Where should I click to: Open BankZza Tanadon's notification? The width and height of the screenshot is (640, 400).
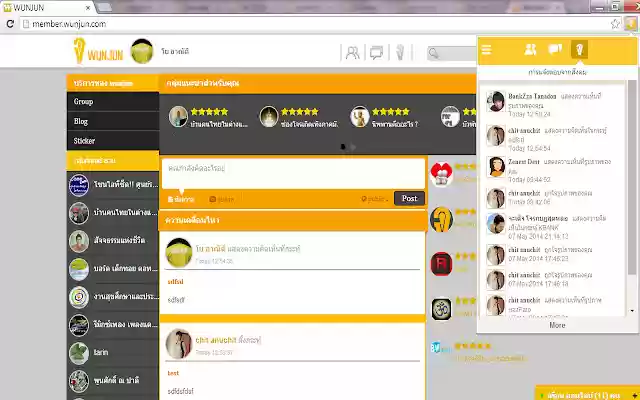(x=552, y=104)
